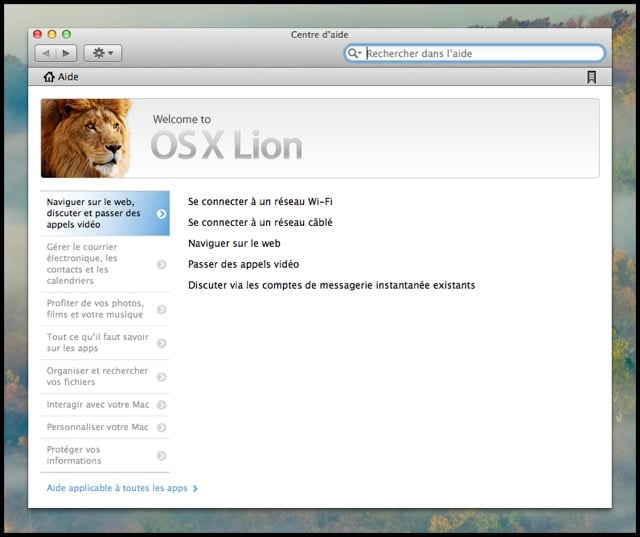Close the Centre d'aide window
This screenshot has width=640, height=537.
coord(38,34)
